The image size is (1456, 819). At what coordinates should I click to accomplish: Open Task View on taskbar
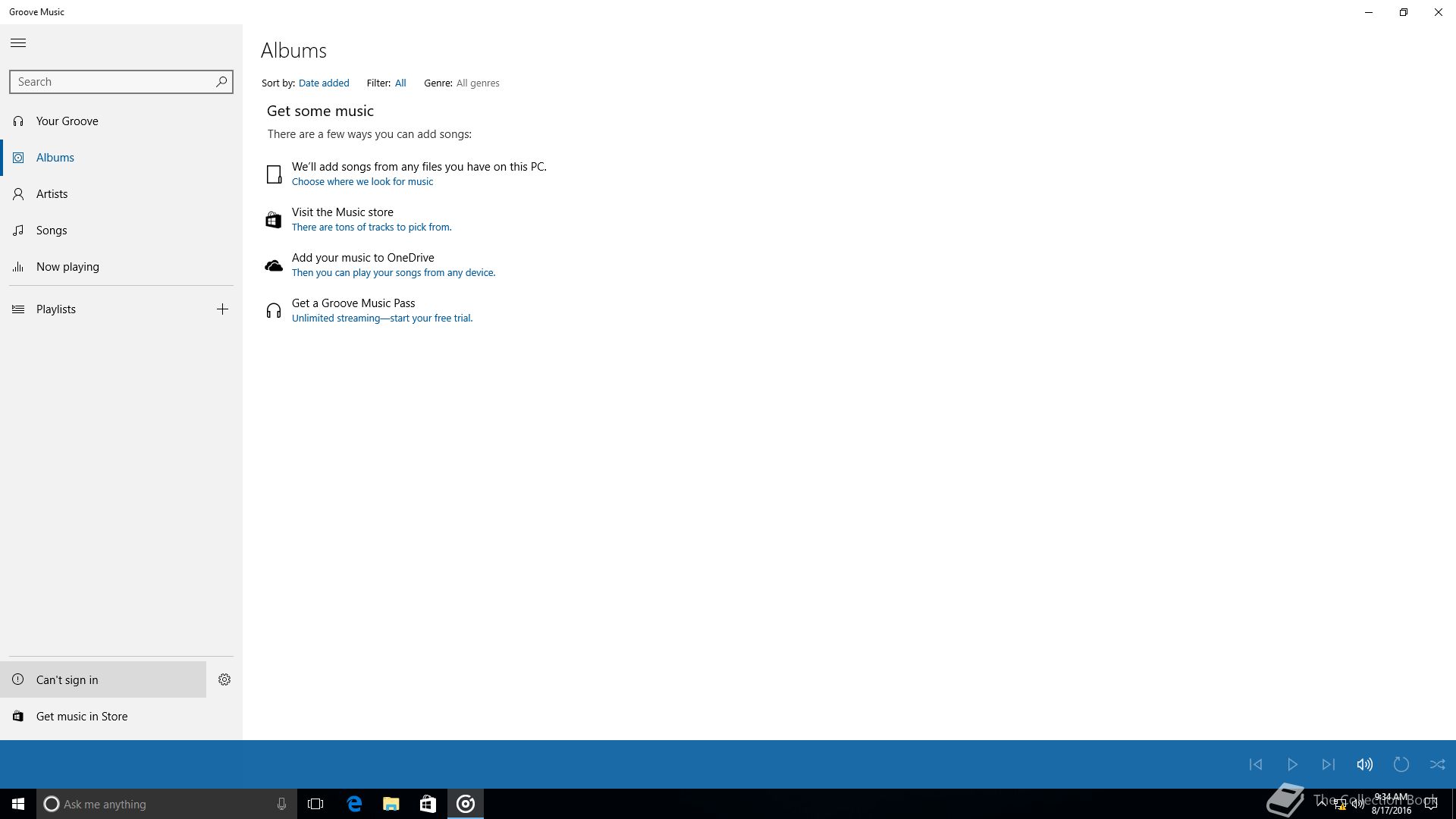(x=315, y=804)
